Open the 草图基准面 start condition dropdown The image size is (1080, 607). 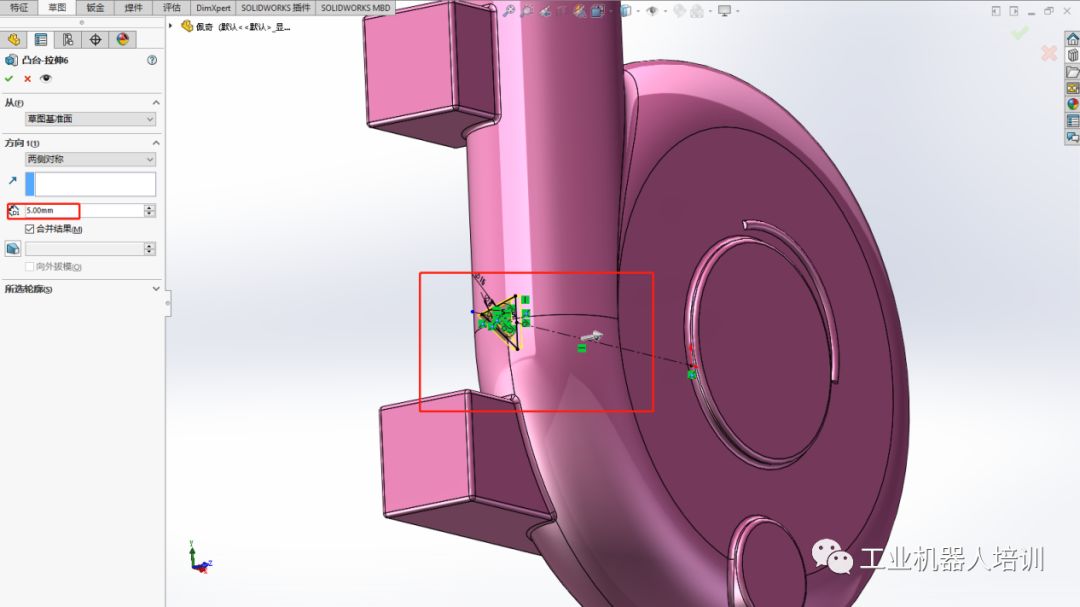point(90,119)
